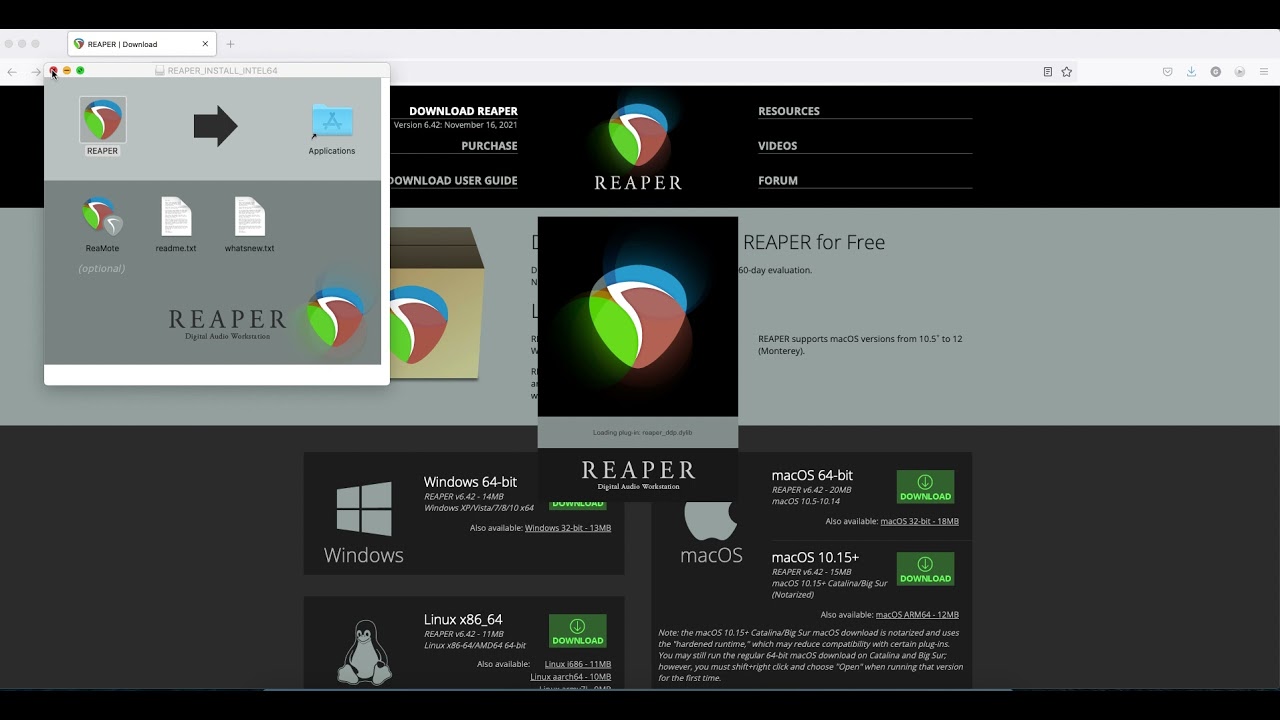
Task: Click the Windows logo on download card
Action: point(364,510)
